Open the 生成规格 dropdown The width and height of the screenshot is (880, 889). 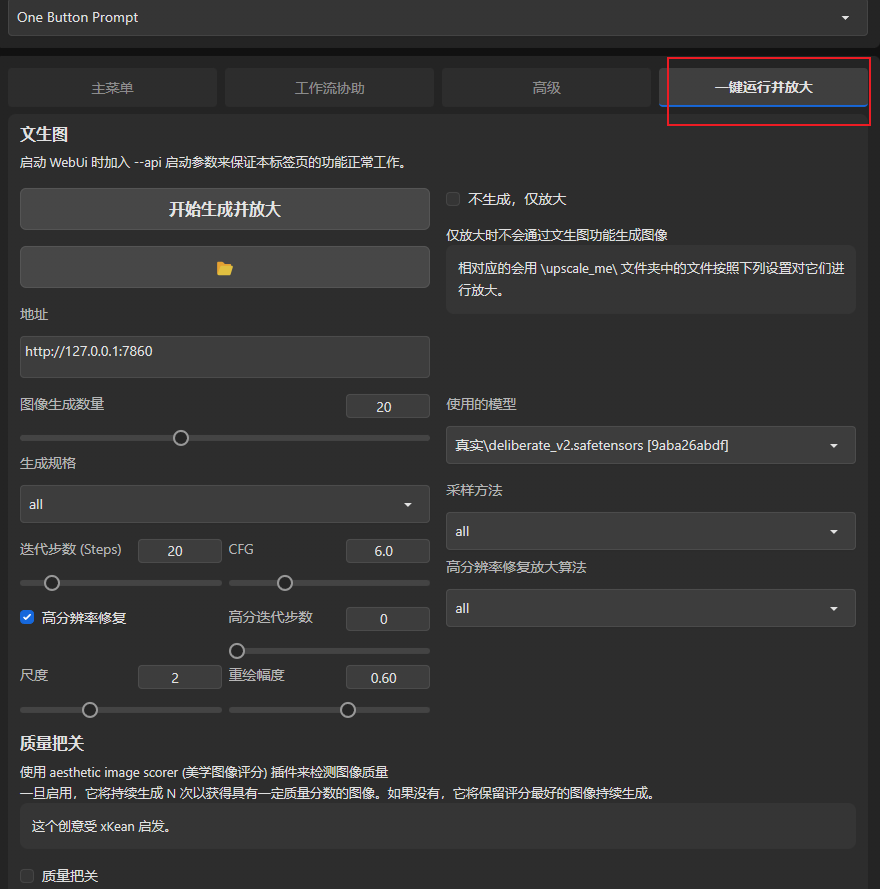pos(224,504)
